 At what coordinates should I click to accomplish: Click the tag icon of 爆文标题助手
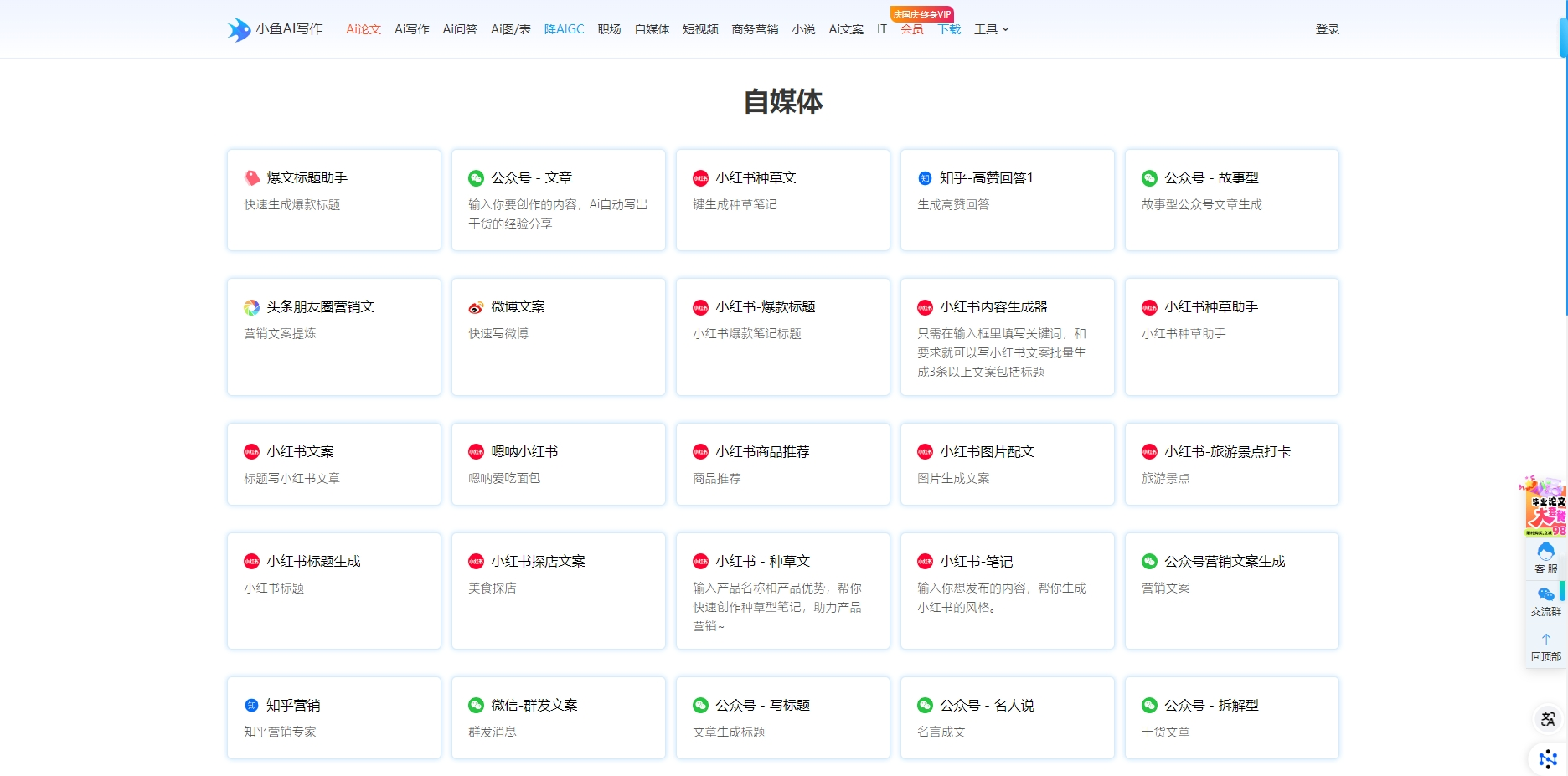click(x=251, y=178)
